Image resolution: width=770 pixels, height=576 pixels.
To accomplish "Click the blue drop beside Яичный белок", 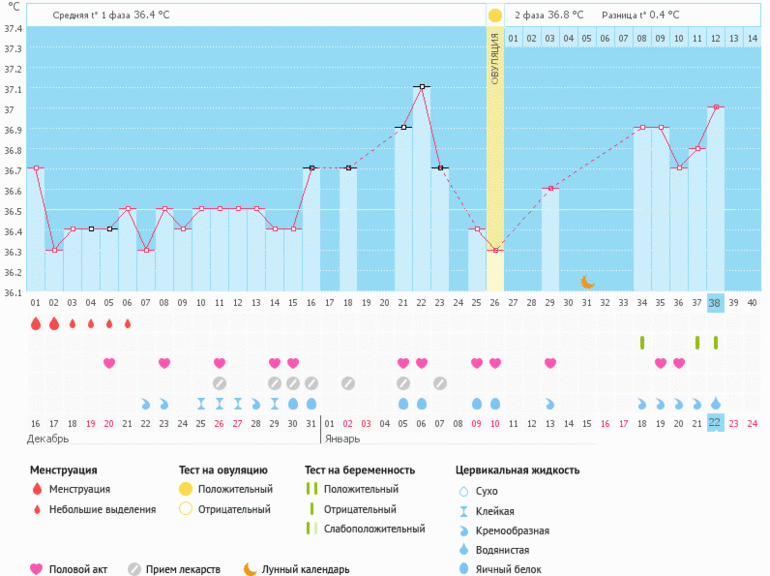I will click(462, 569).
